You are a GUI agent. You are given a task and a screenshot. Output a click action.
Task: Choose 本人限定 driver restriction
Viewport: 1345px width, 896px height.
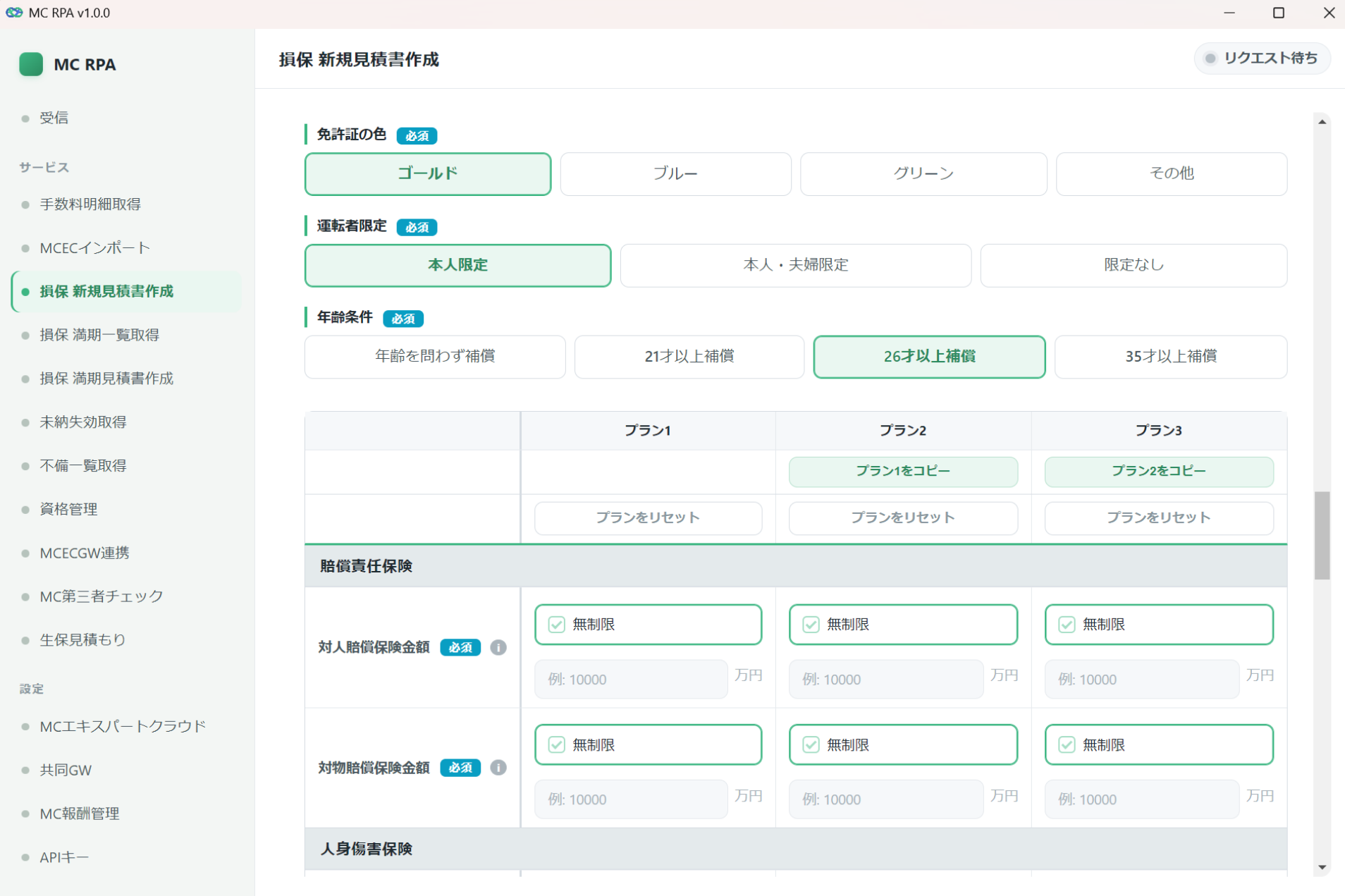pos(458,265)
